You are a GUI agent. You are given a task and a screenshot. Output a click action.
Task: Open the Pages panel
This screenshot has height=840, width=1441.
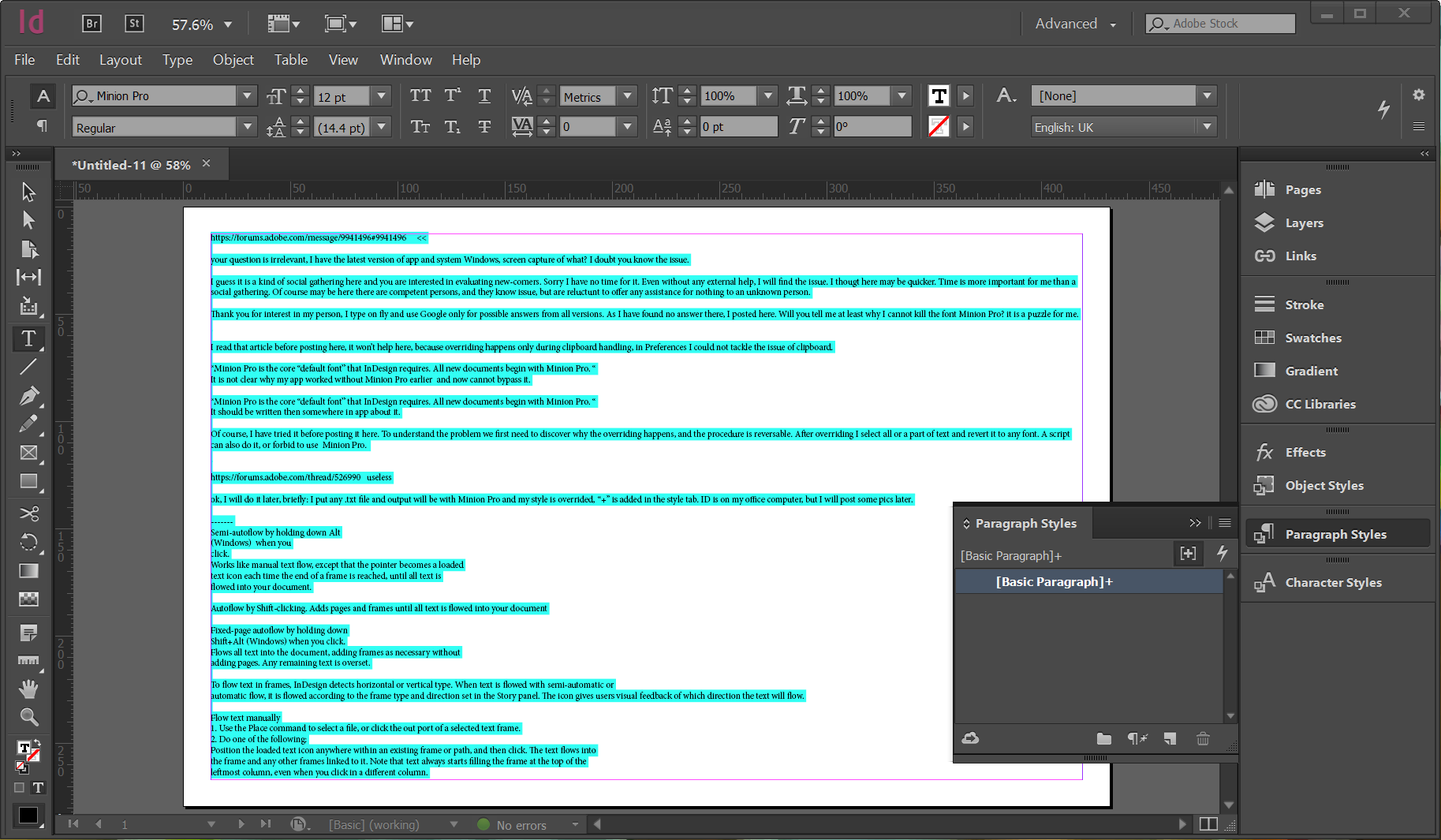[x=1302, y=189]
